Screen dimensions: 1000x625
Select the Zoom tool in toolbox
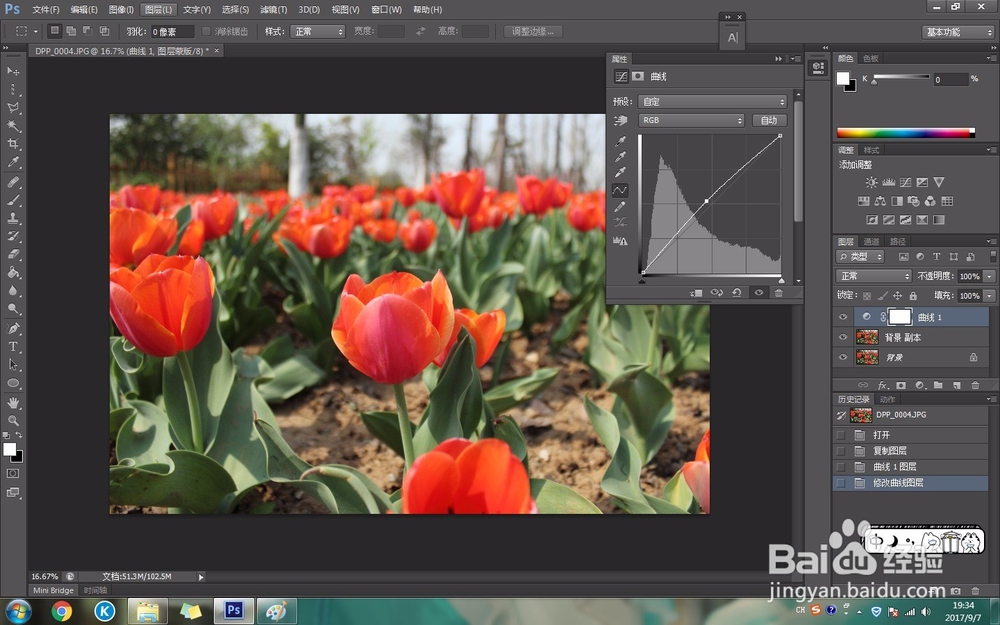coord(13,421)
